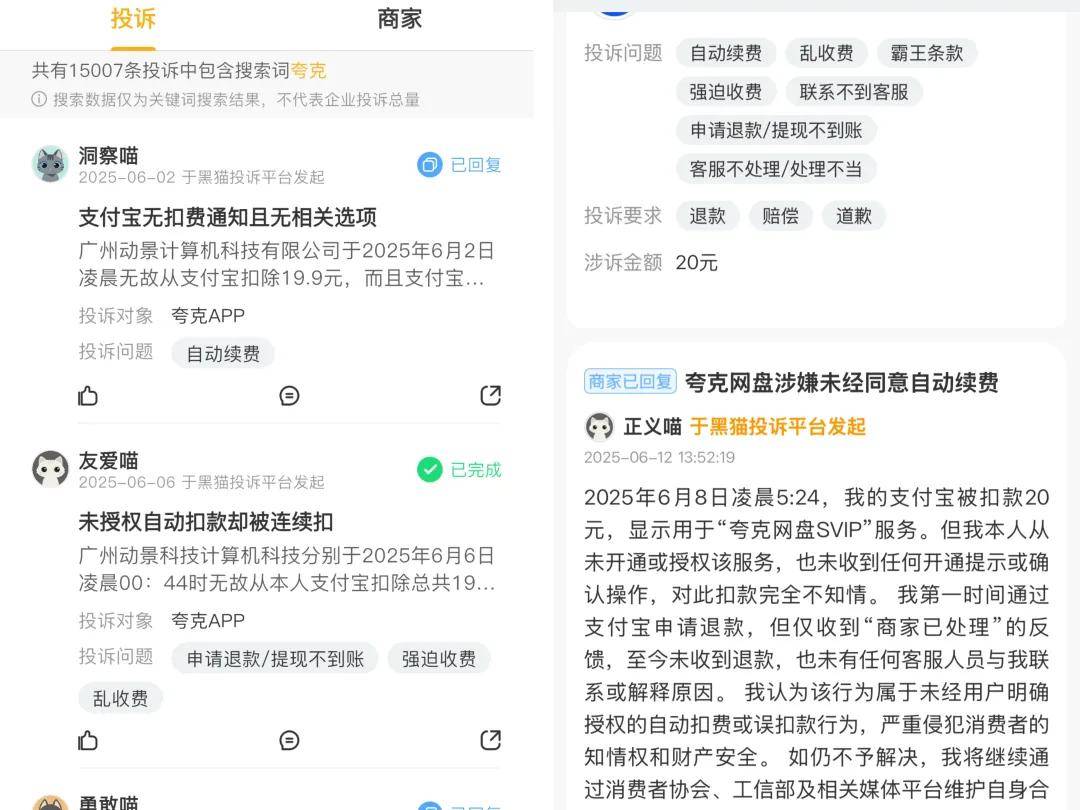Click the 自动续费 tag under 洞察喵 complaint
Viewport: 1080px width, 810px height.
click(x=223, y=353)
